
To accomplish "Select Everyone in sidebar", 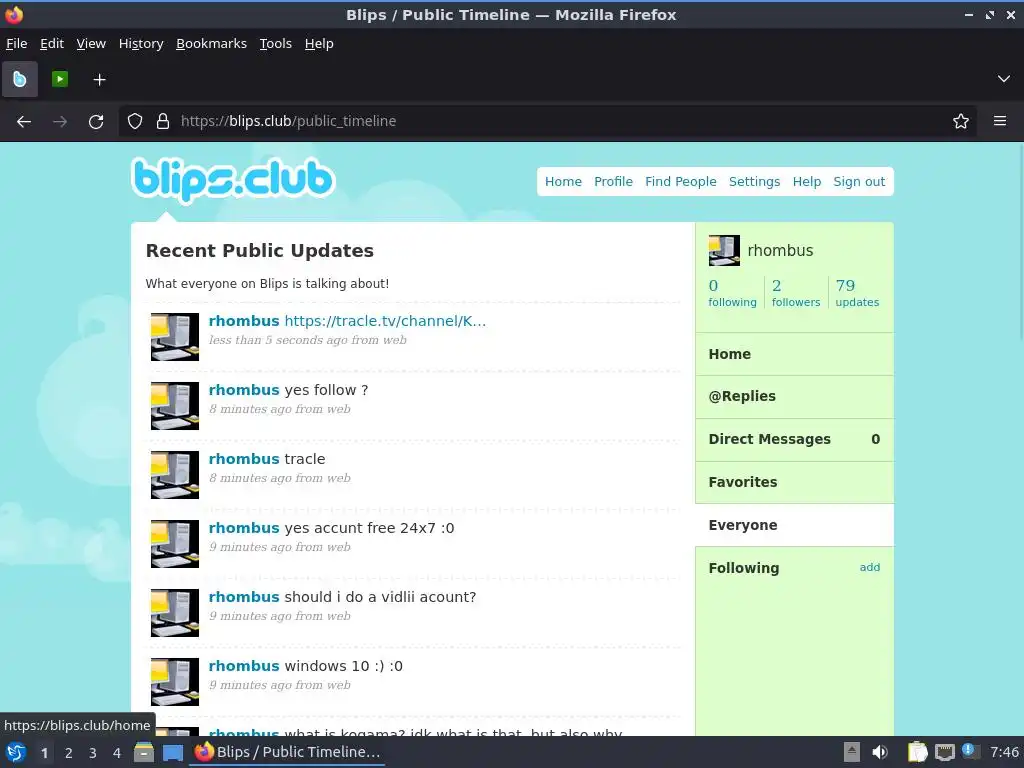I will (794, 525).
